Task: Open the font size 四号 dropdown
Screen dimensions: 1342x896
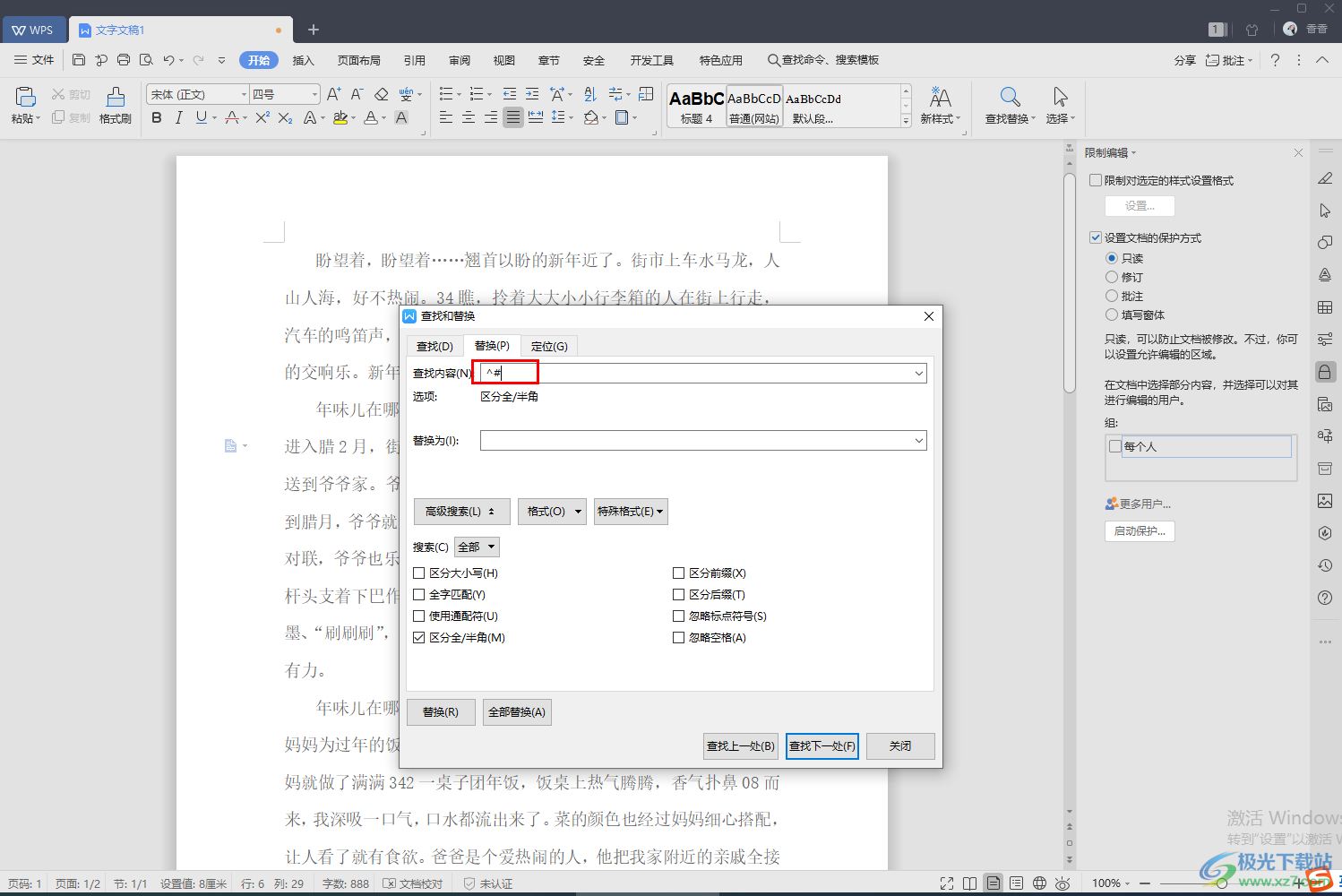Action: [314, 94]
